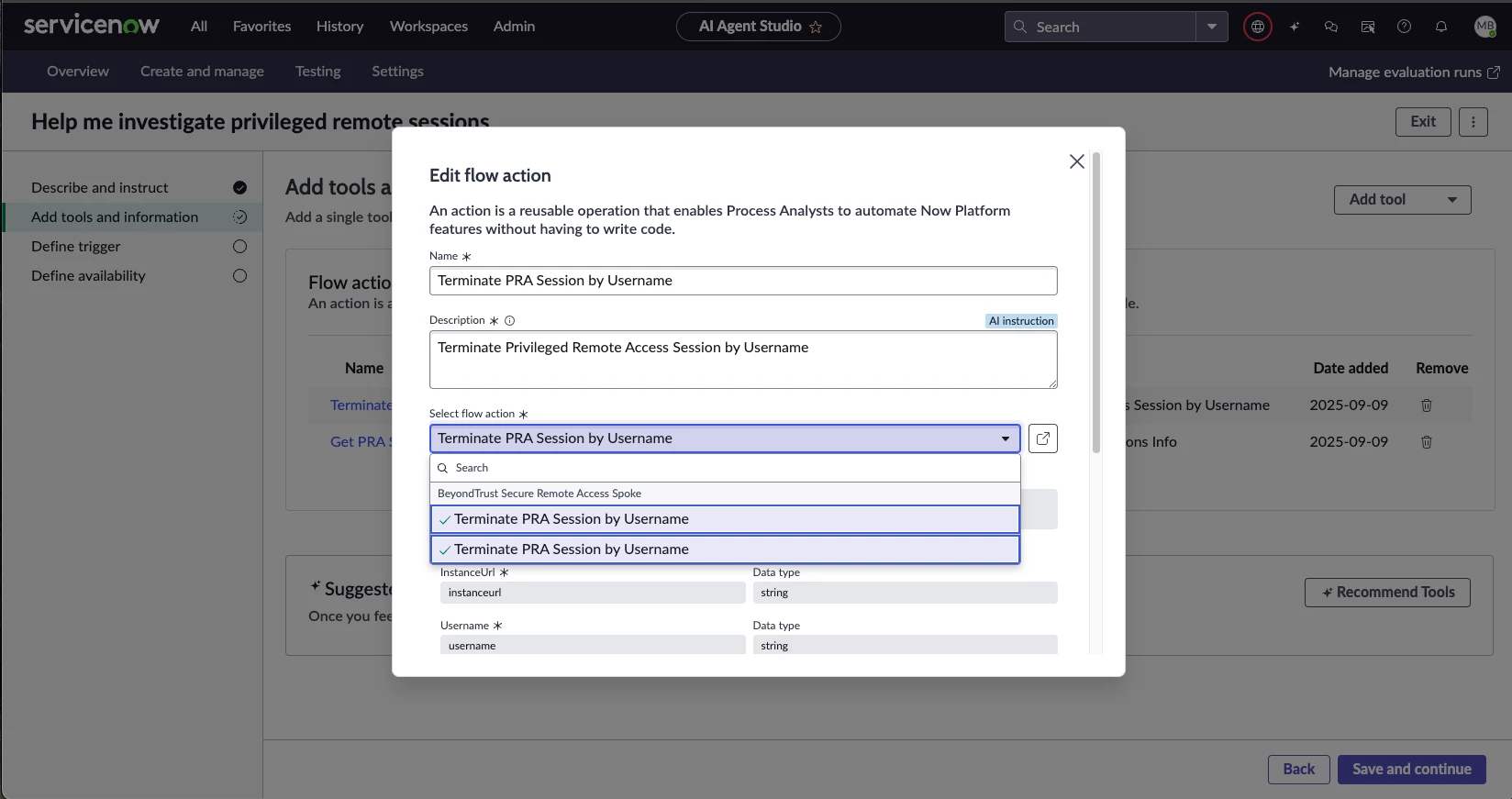Click the global Search field
Screen dimensions: 1512x799
[x=1100, y=27]
